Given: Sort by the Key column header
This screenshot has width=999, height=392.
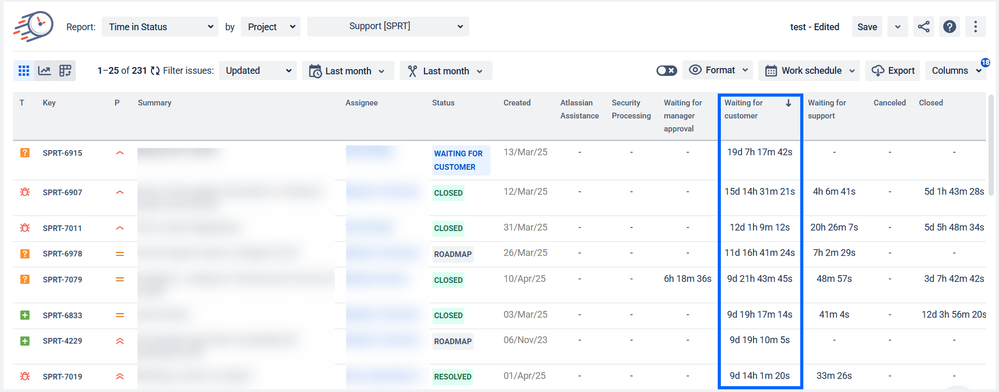Looking at the screenshot, I should coord(49,103).
